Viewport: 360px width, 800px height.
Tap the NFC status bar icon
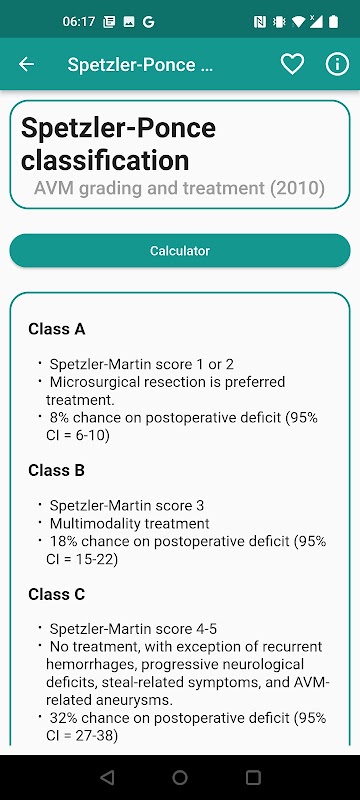coord(260,21)
